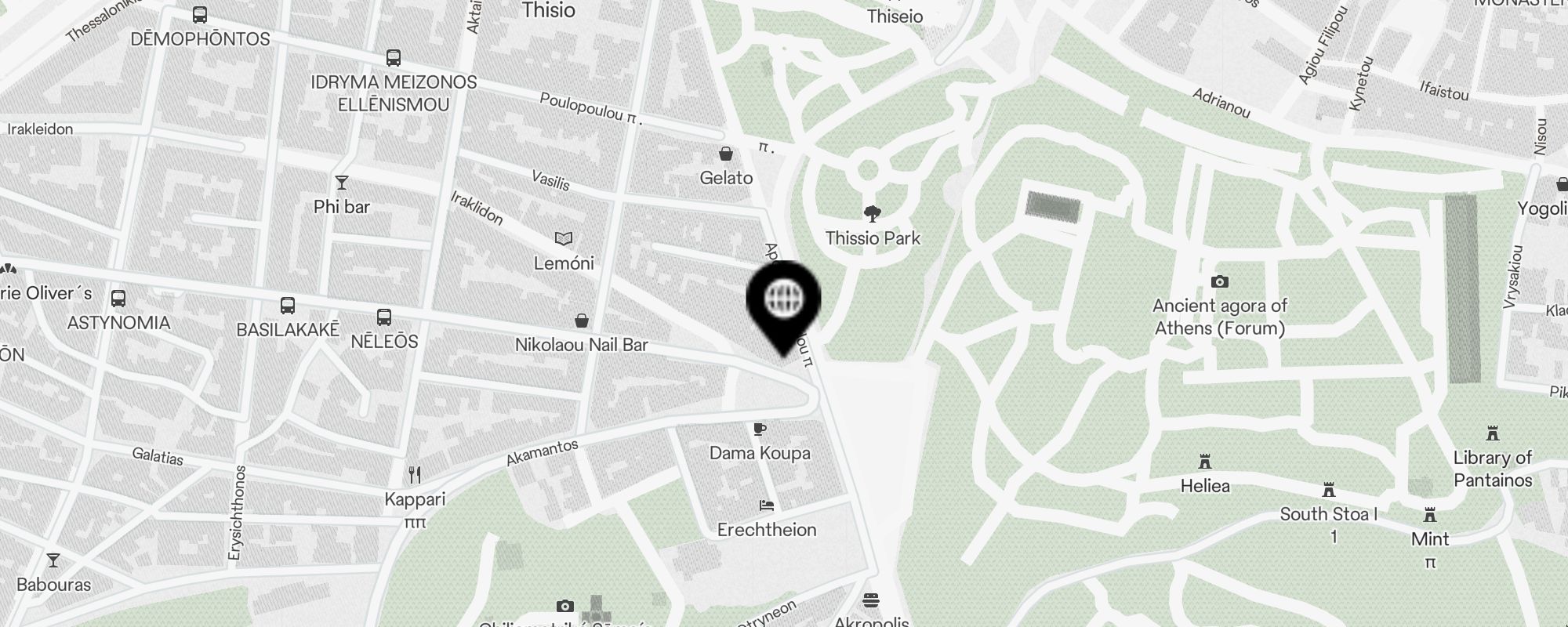This screenshot has height=627, width=1568.
Task: Click the Thissio Park label
Action: coord(873,238)
